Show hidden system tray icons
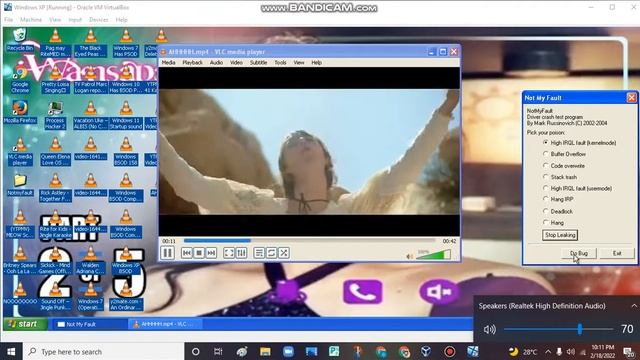Viewport: 640px width, 360px height. (548, 351)
